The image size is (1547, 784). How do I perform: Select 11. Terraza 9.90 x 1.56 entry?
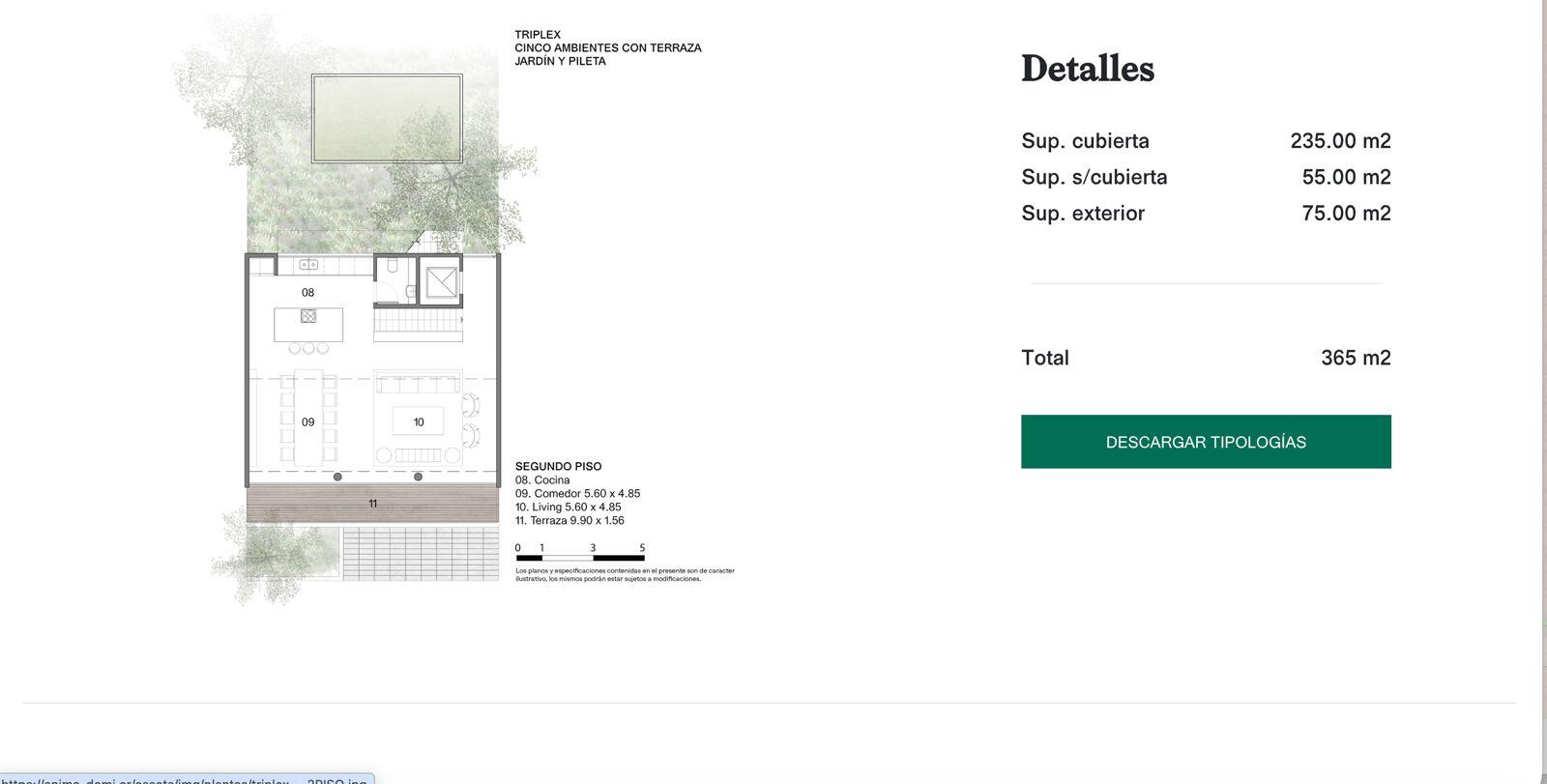point(569,521)
